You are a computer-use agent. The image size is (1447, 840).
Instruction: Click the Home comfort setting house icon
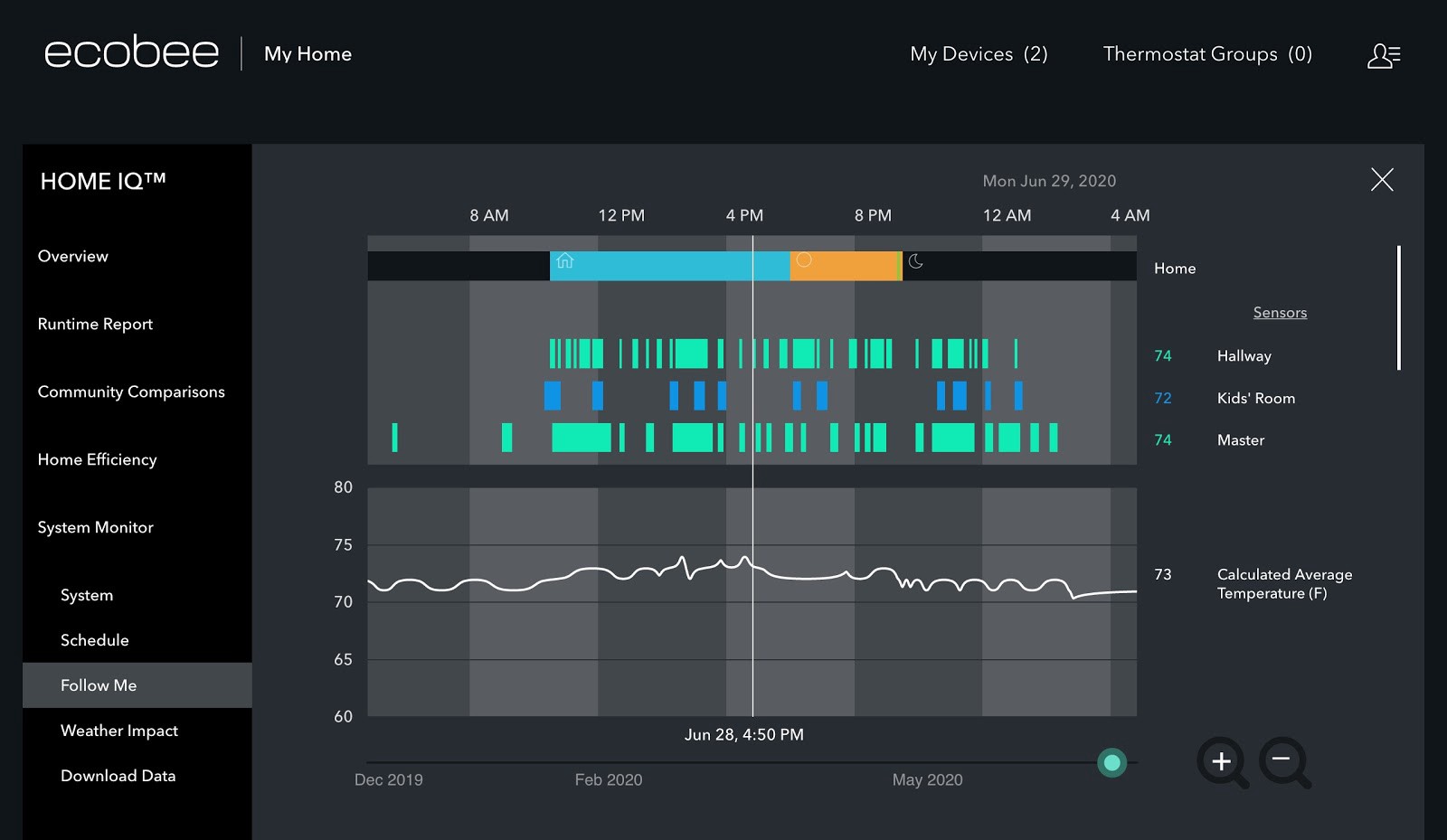click(x=565, y=261)
